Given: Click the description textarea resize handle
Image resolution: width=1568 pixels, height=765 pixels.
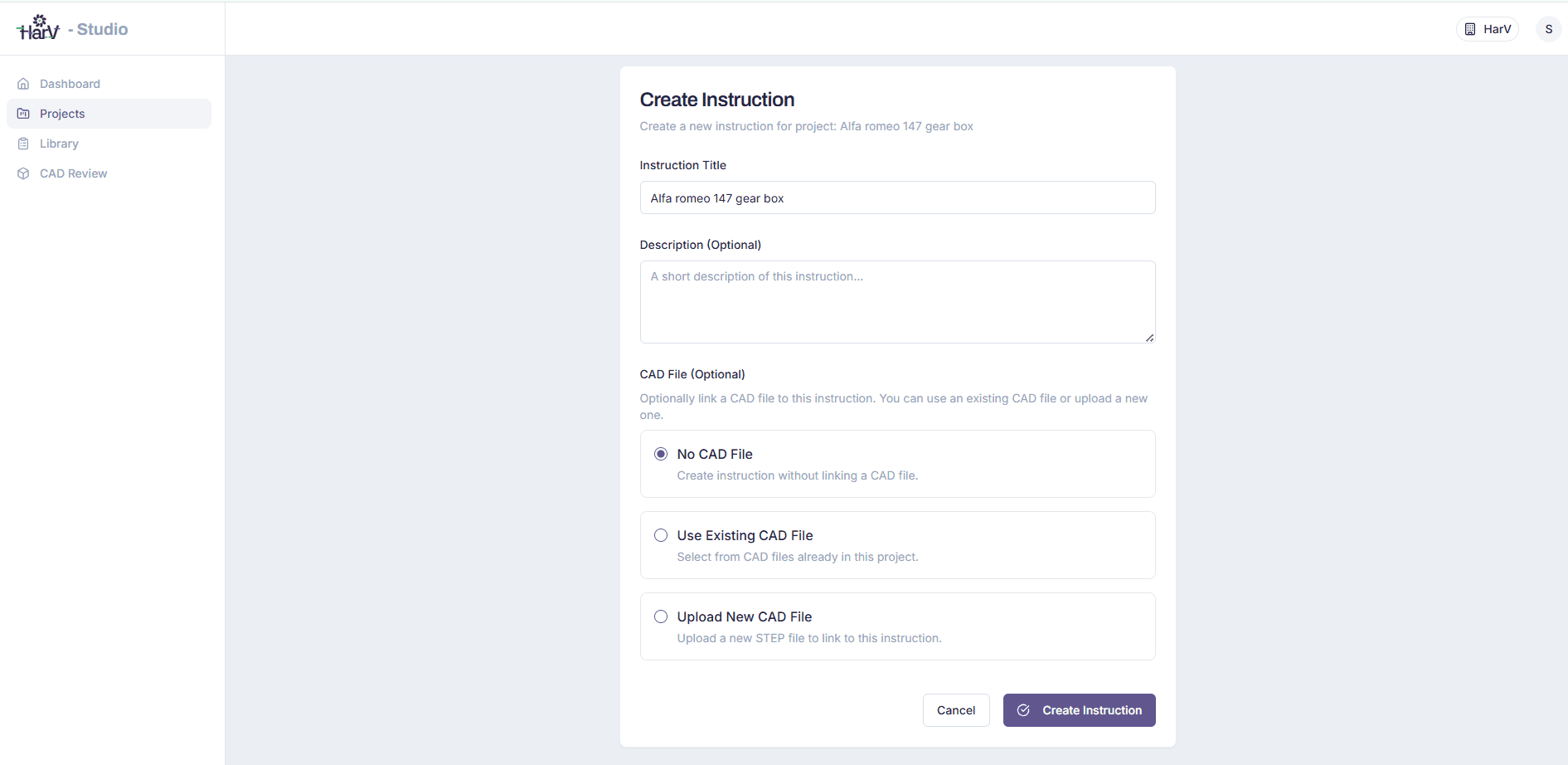Looking at the screenshot, I should click(1149, 338).
